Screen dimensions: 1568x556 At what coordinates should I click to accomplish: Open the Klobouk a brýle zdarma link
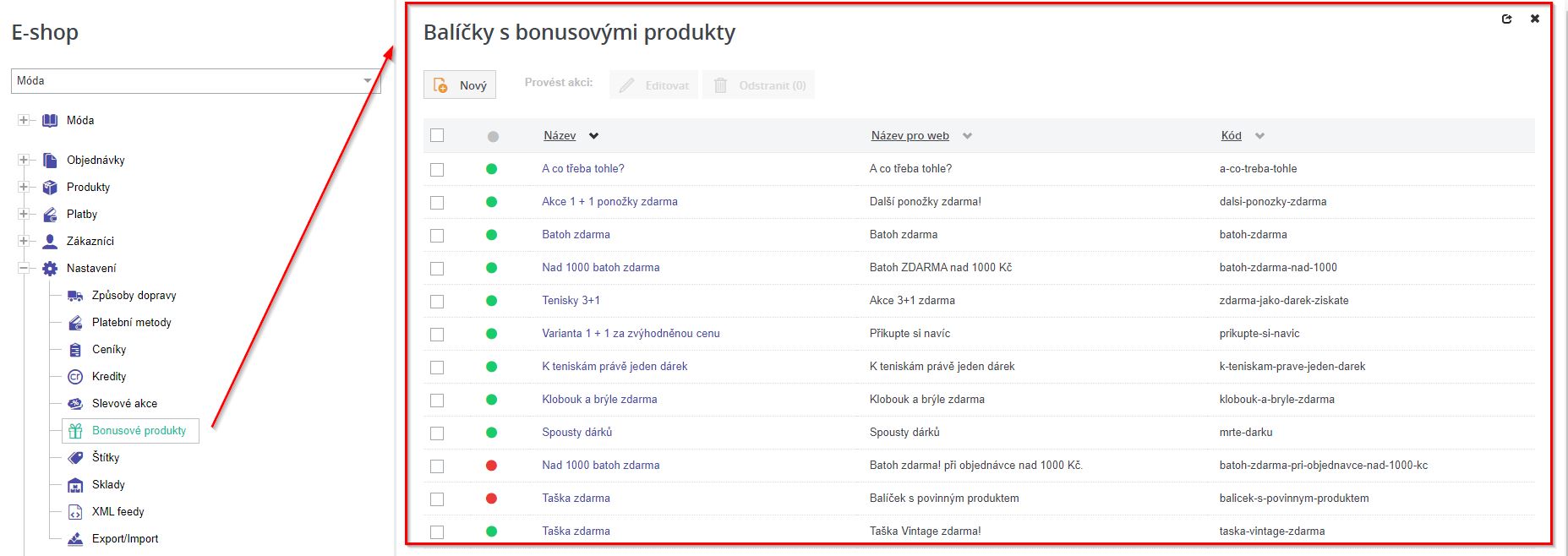pos(599,399)
